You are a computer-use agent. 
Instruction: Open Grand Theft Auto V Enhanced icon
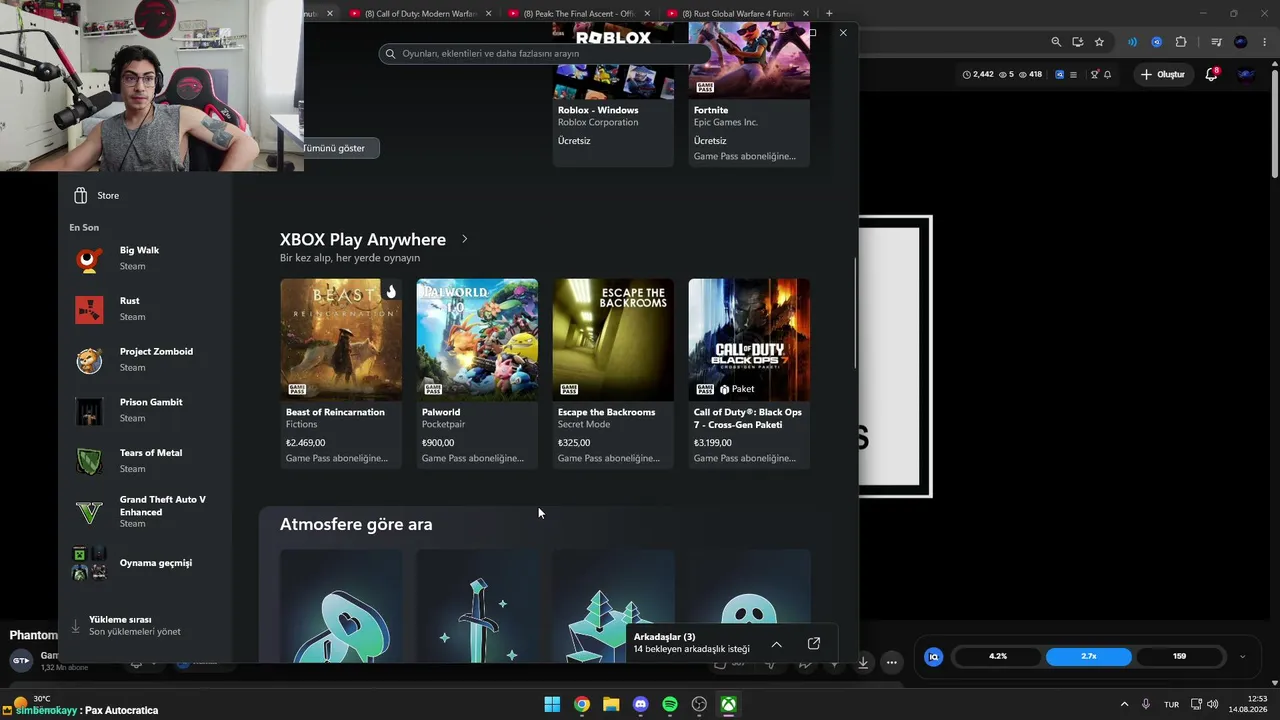[89, 512]
